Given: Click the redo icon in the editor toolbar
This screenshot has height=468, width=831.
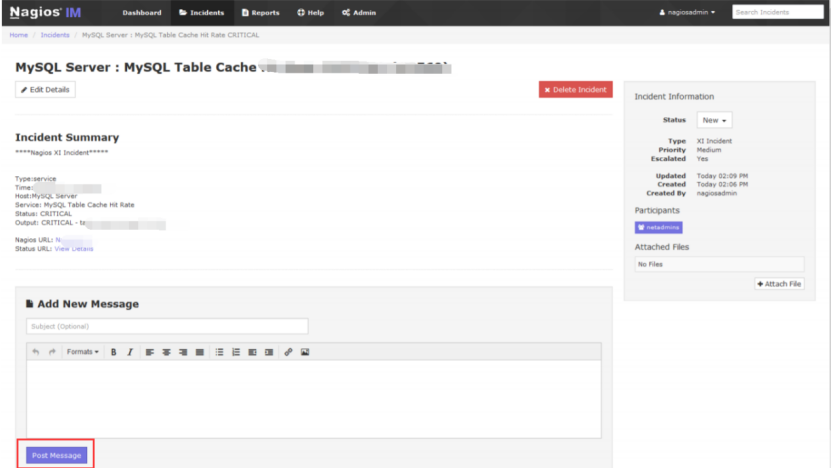Looking at the screenshot, I should [x=52, y=352].
